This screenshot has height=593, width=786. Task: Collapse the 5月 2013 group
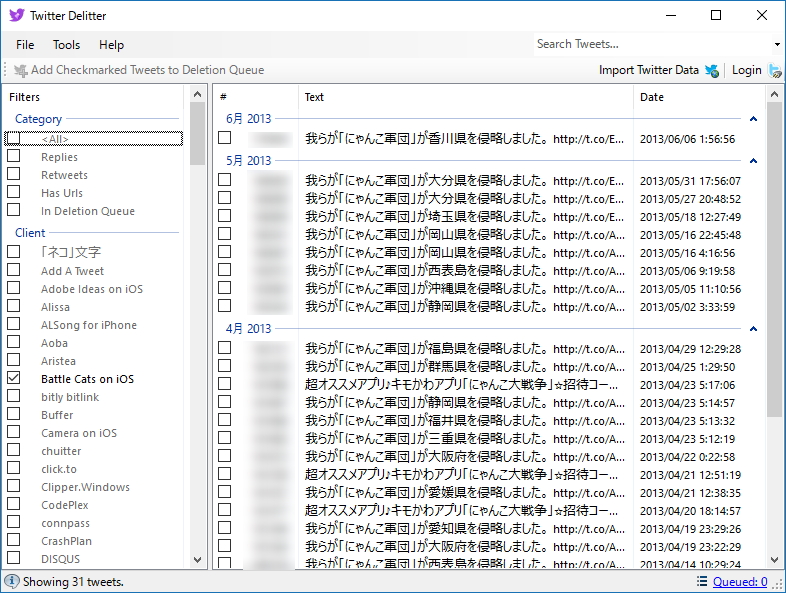click(753, 161)
